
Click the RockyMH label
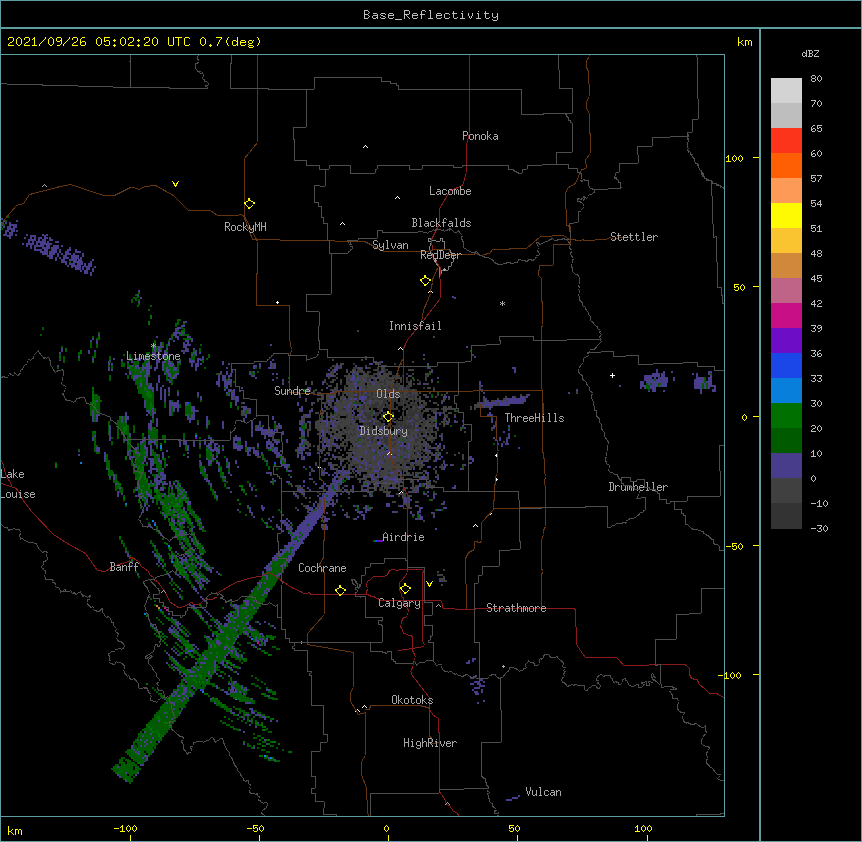click(245, 227)
